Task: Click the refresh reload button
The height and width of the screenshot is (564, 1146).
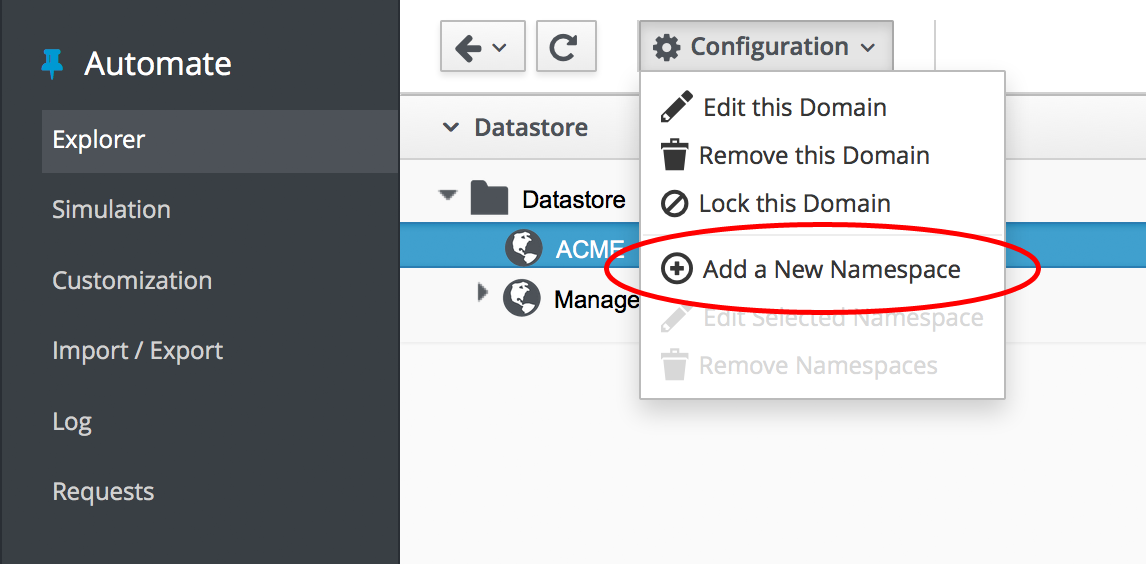Action: (x=566, y=48)
